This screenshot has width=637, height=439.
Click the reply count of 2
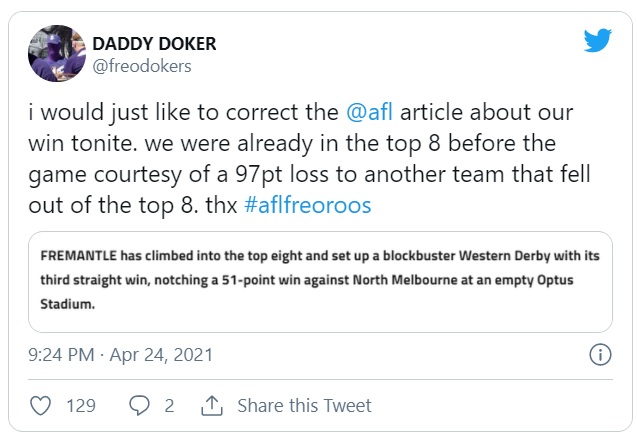point(169,405)
